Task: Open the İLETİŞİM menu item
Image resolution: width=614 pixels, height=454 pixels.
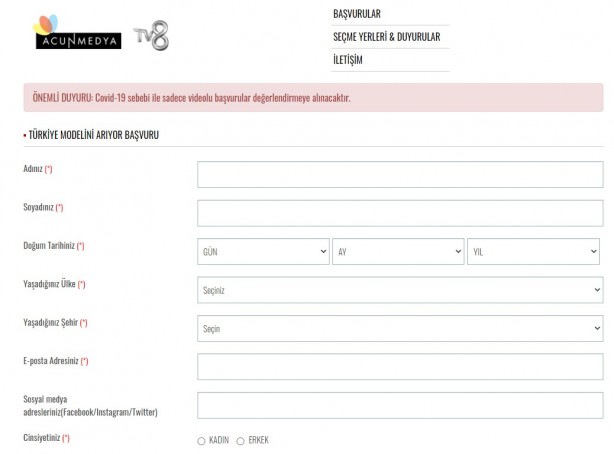Action: coord(348,60)
